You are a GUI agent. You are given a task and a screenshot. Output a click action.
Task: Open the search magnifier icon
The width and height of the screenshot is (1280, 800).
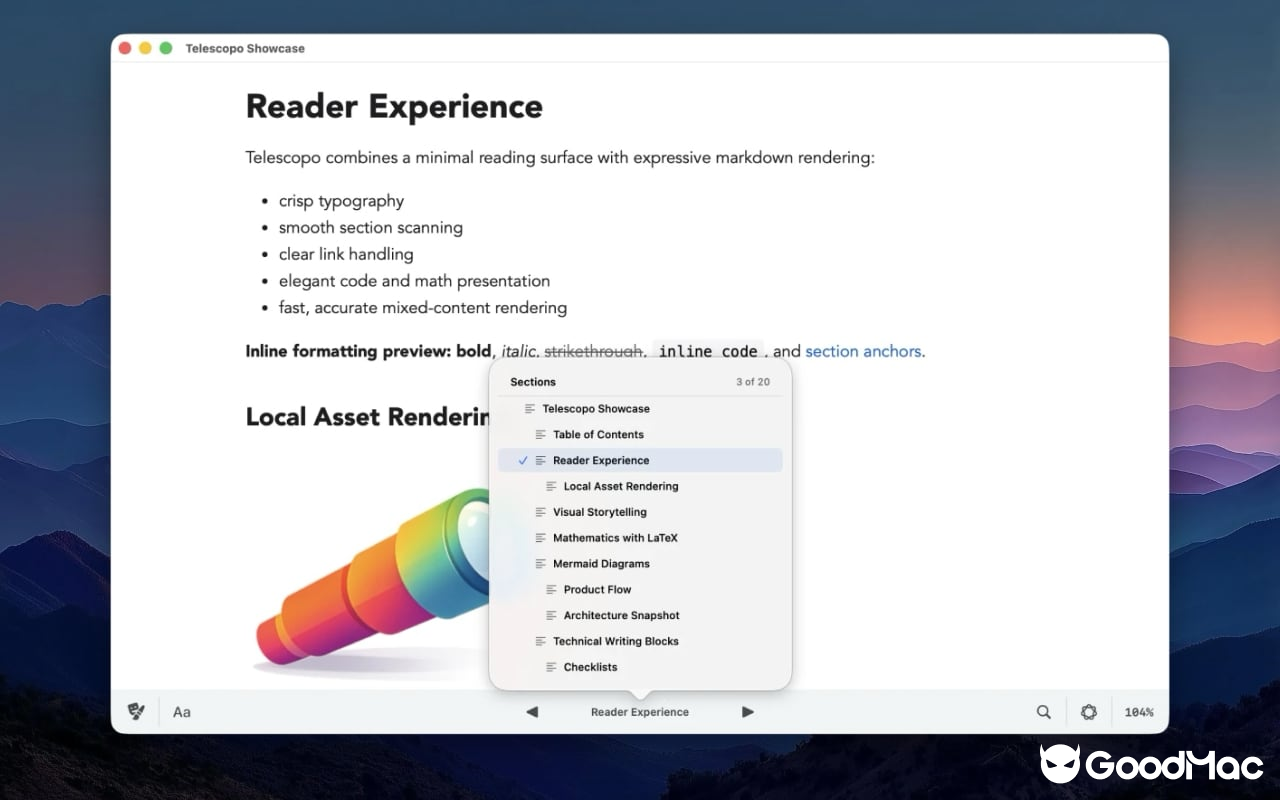(1044, 712)
